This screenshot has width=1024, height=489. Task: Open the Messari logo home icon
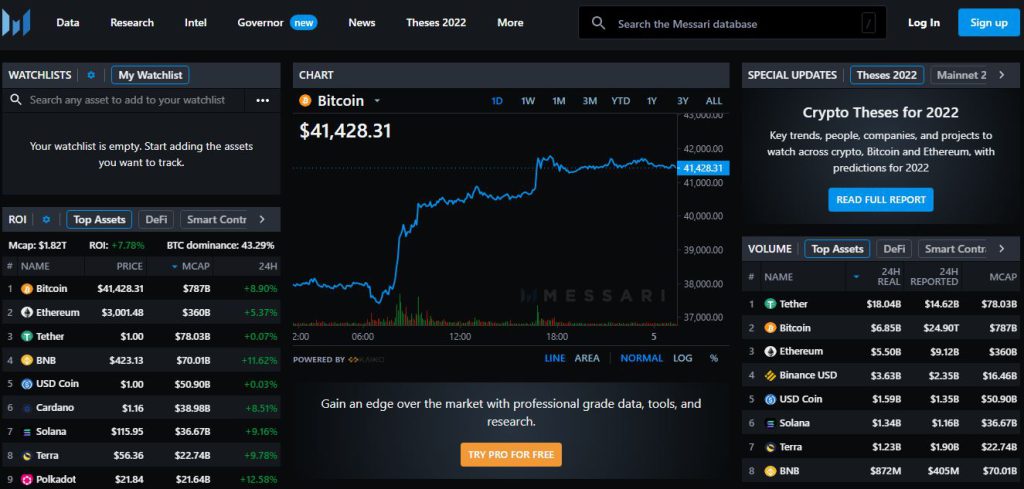15,22
